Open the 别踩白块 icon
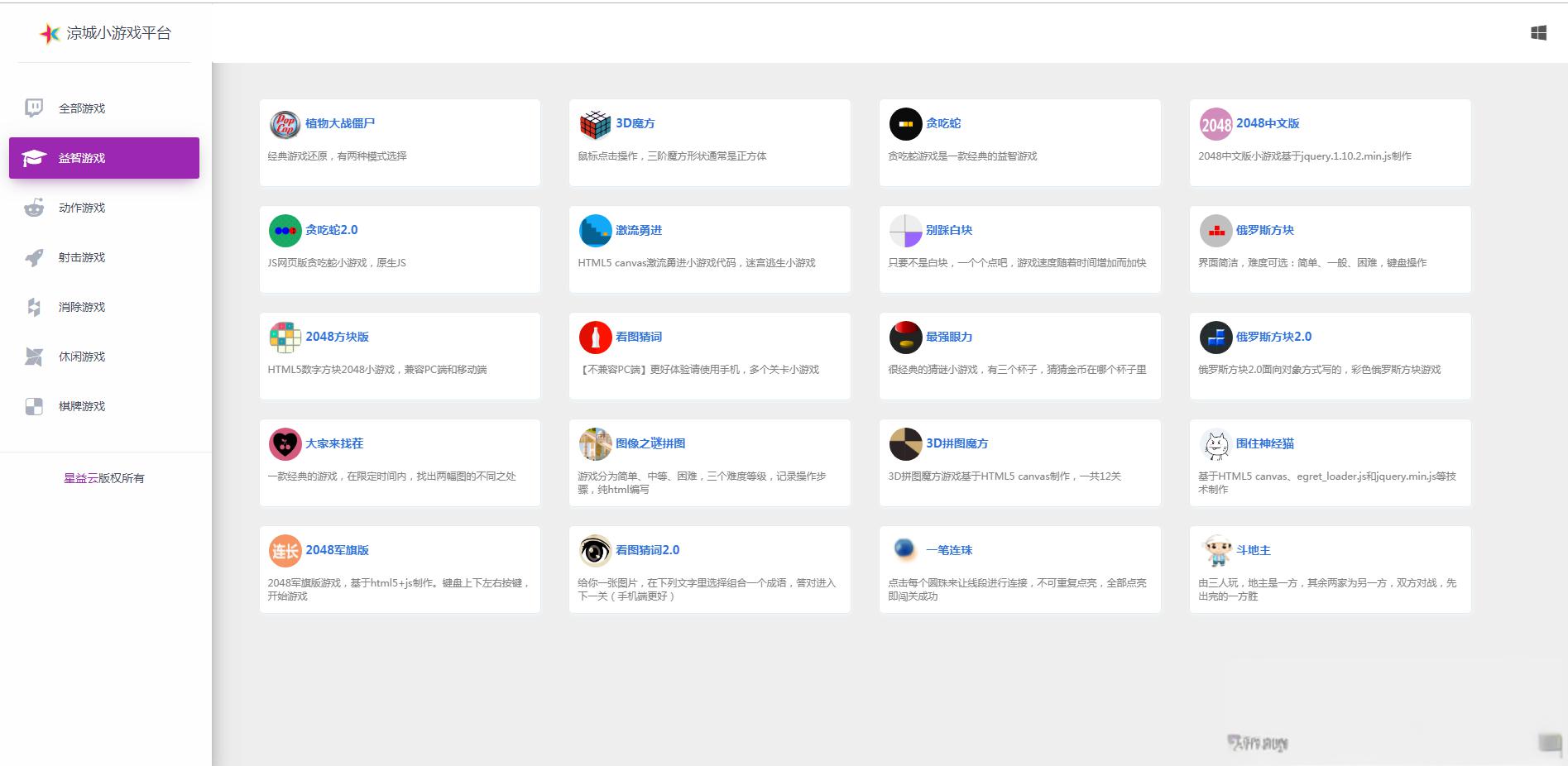 [905, 231]
